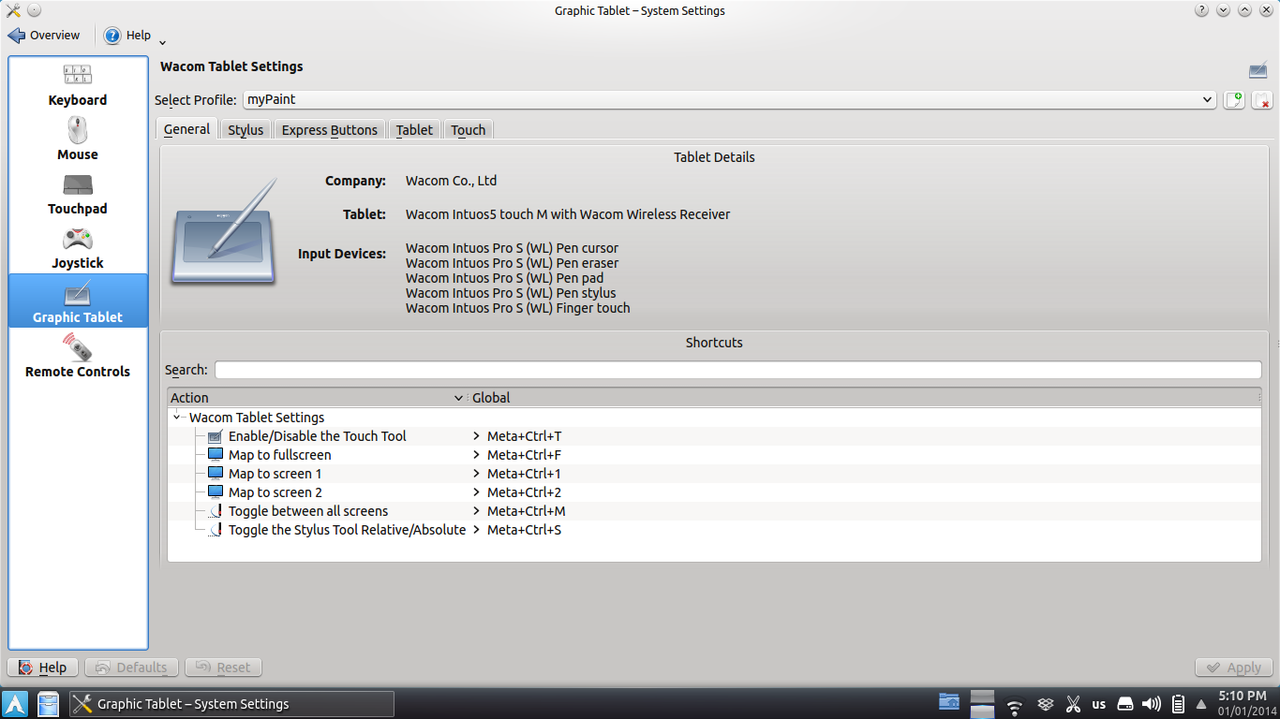Click the monitor icon for Map to fullscreen
The height and width of the screenshot is (719, 1280).
(215, 455)
